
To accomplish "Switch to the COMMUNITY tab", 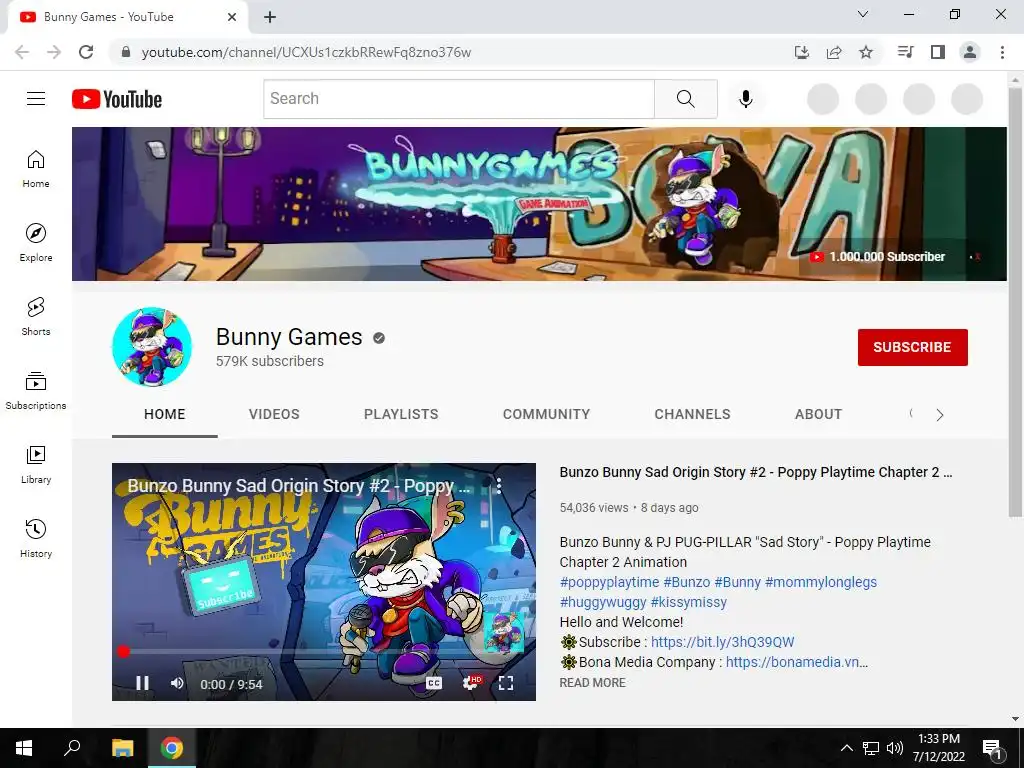I will tap(547, 414).
